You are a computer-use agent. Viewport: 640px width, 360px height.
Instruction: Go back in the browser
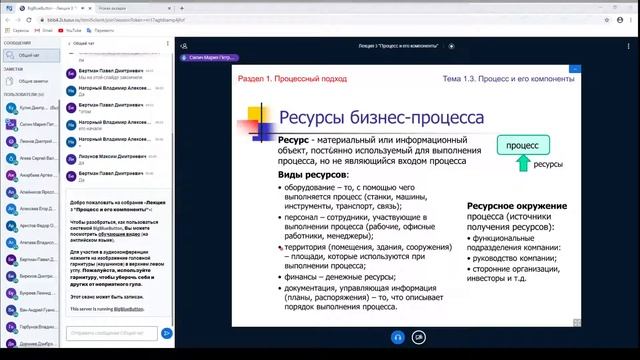tap(7, 20)
